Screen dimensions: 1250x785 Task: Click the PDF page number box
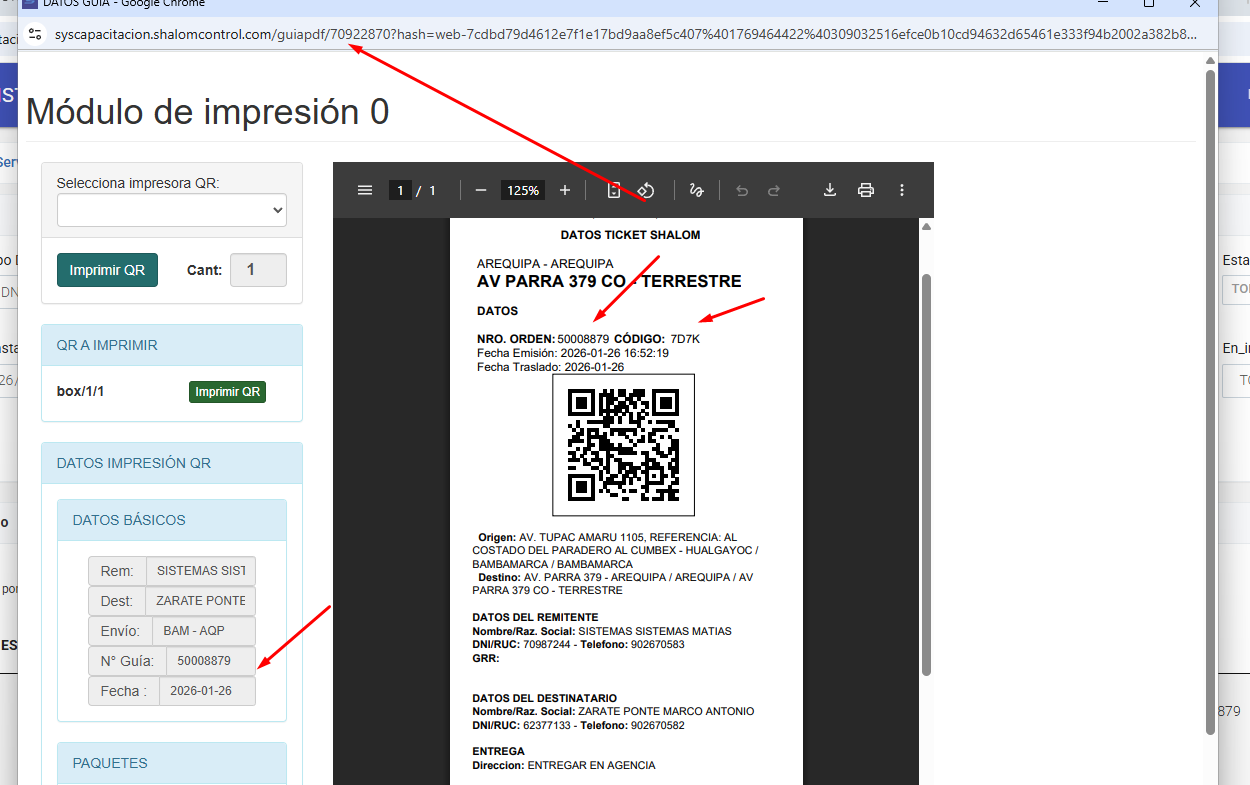coord(400,190)
